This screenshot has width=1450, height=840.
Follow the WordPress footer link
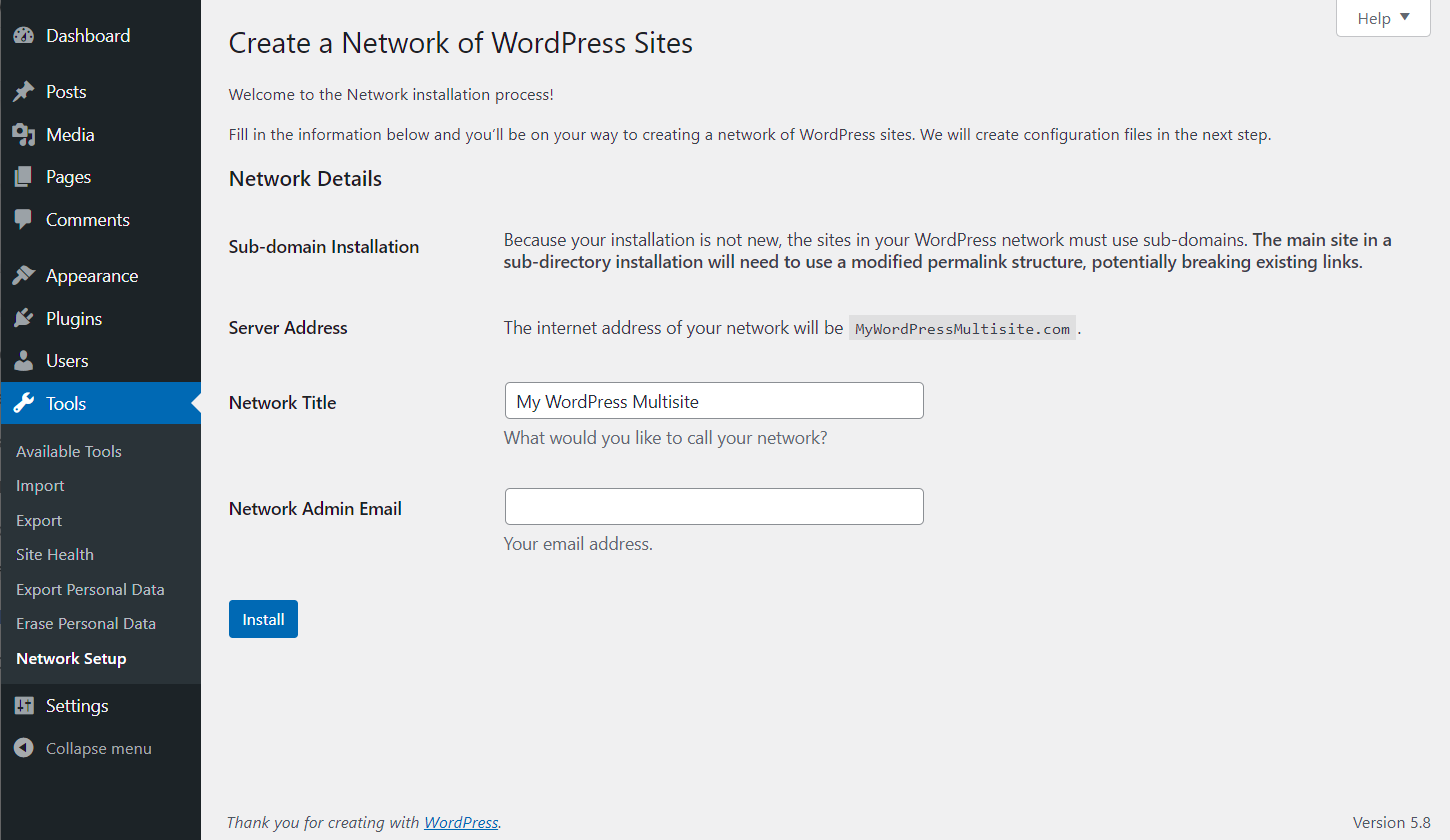pos(461,823)
